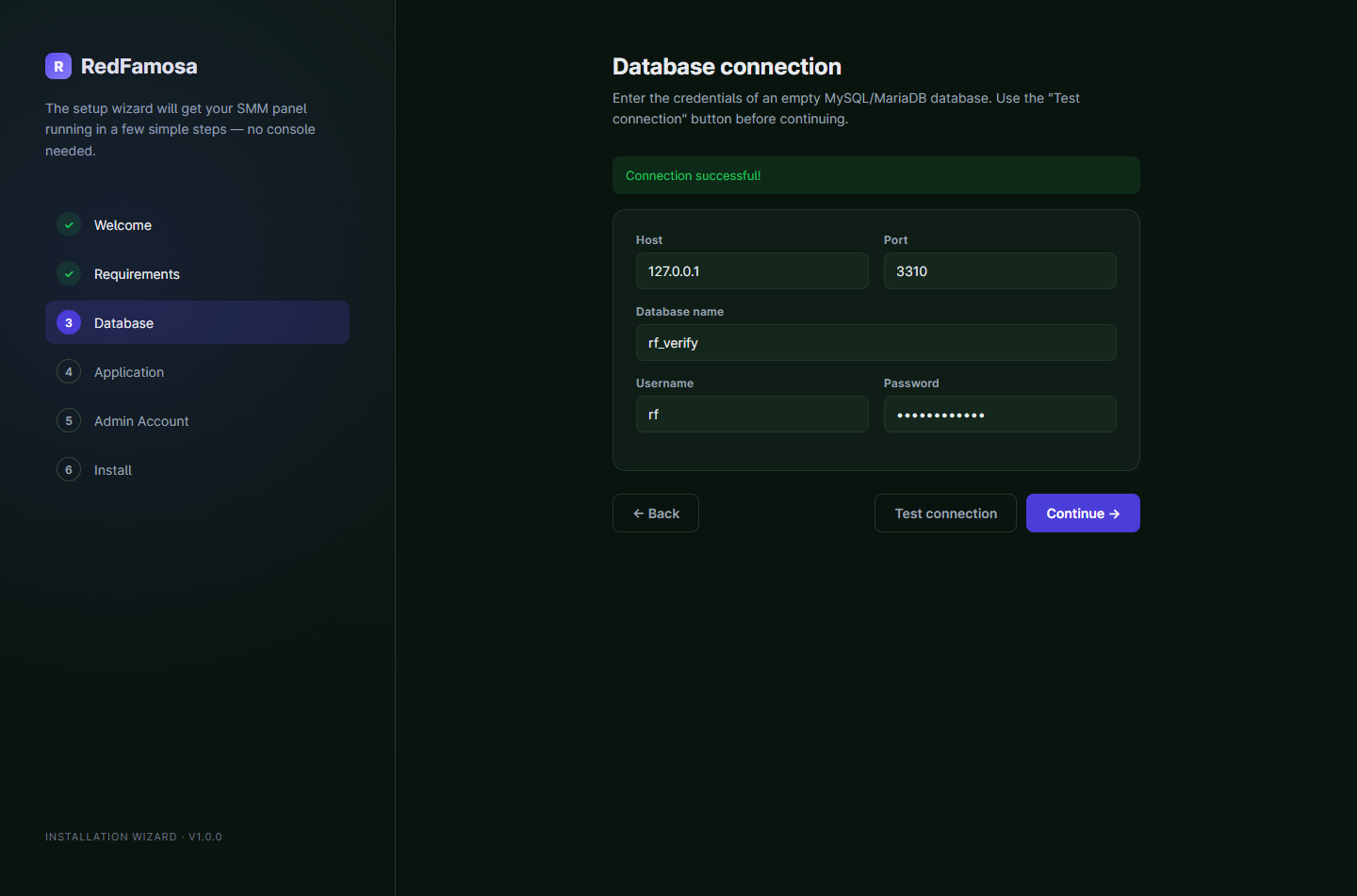This screenshot has width=1357, height=896.
Task: Click the step 3 number badge
Action: click(x=69, y=322)
